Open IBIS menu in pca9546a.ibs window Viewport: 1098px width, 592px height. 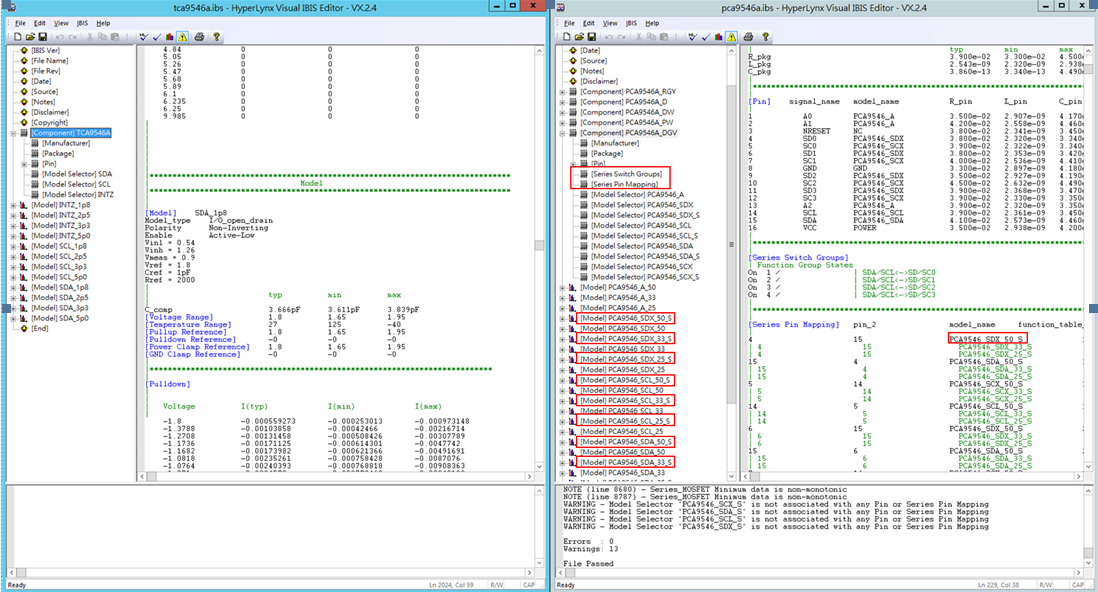click(632, 23)
